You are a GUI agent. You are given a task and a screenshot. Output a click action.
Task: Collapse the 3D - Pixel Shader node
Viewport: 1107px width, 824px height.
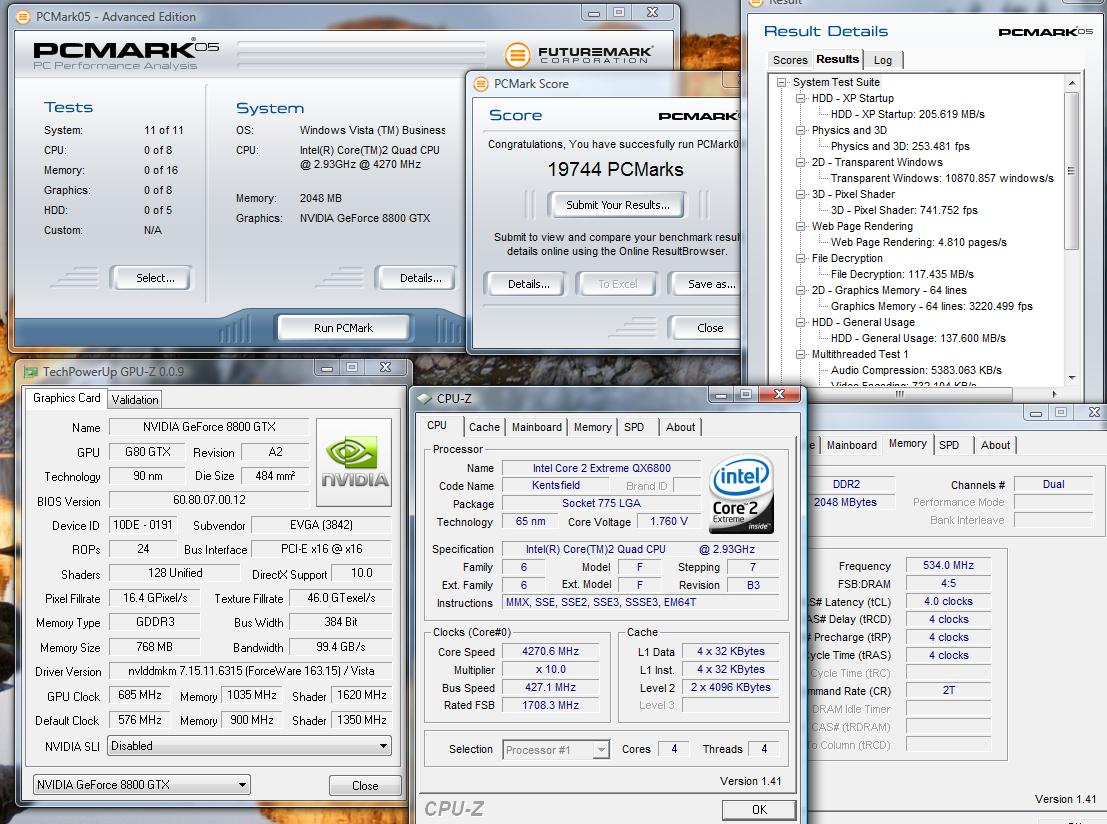tap(801, 194)
